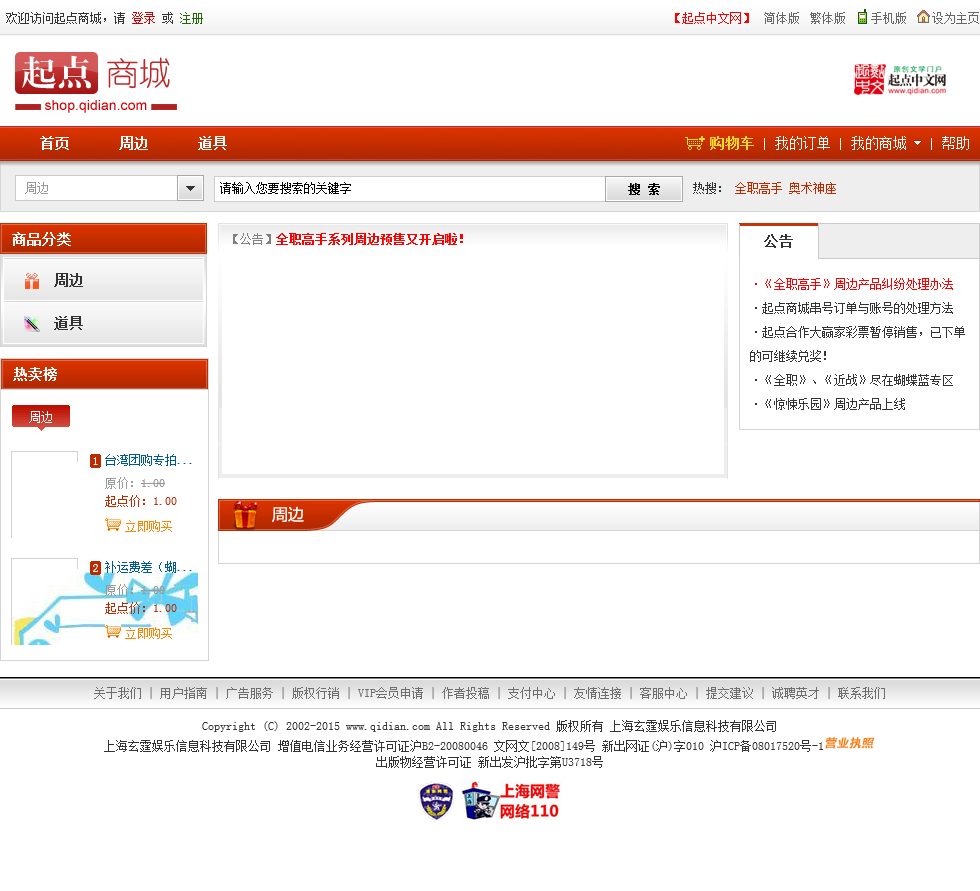
Task: Open the 起点中文网 banner logo
Action: tap(900, 79)
